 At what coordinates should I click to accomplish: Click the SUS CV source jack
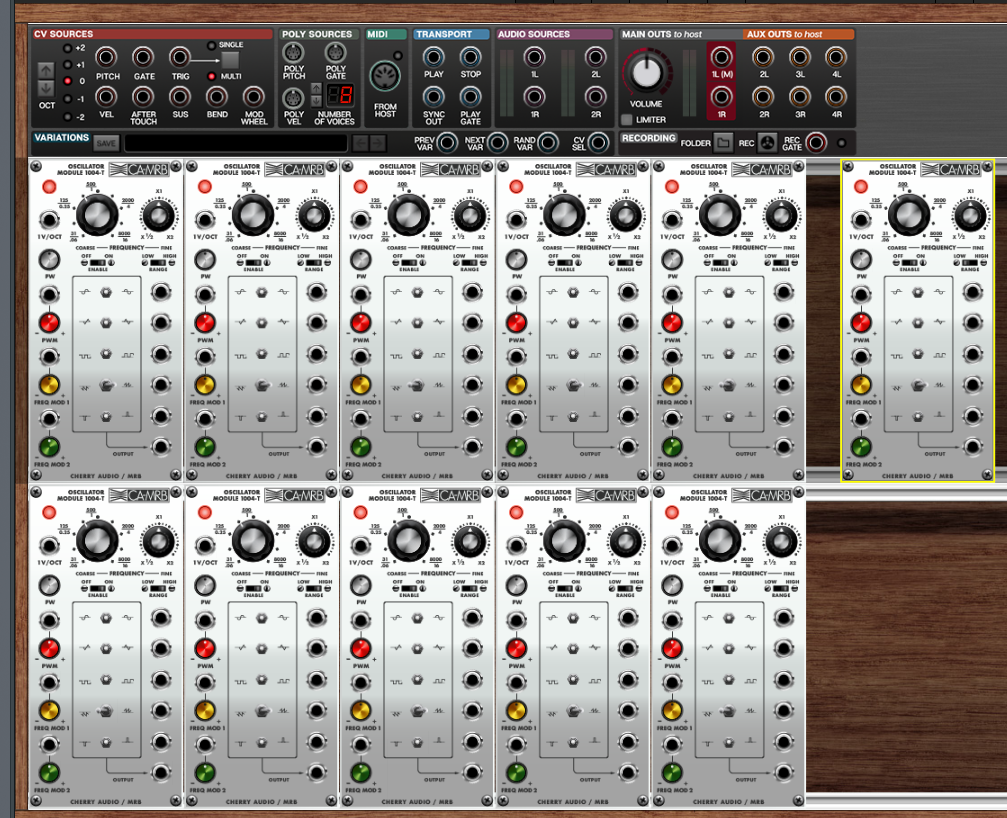point(180,97)
